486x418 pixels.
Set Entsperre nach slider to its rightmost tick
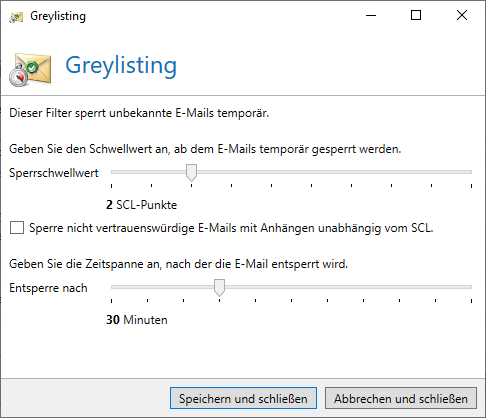pyautogui.click(x=471, y=287)
